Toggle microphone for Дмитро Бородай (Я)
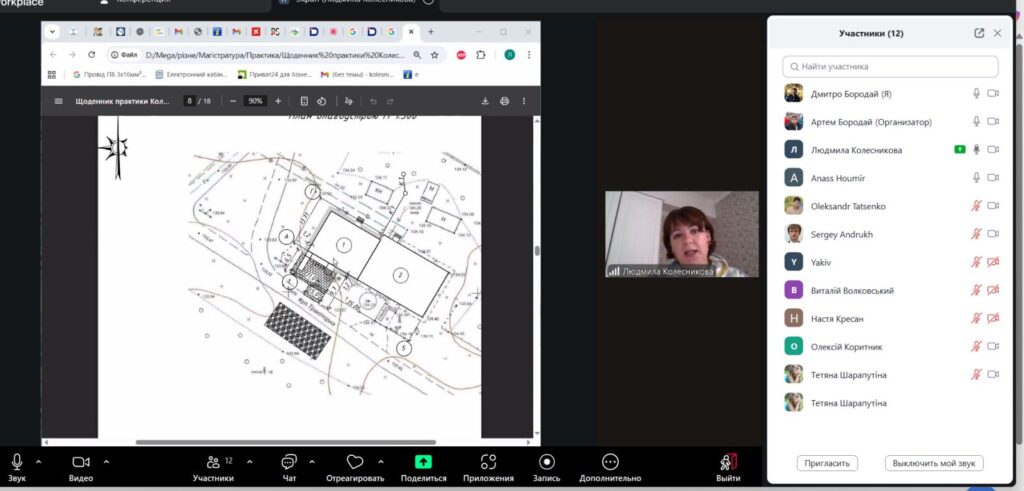1024x491 pixels. 976,94
